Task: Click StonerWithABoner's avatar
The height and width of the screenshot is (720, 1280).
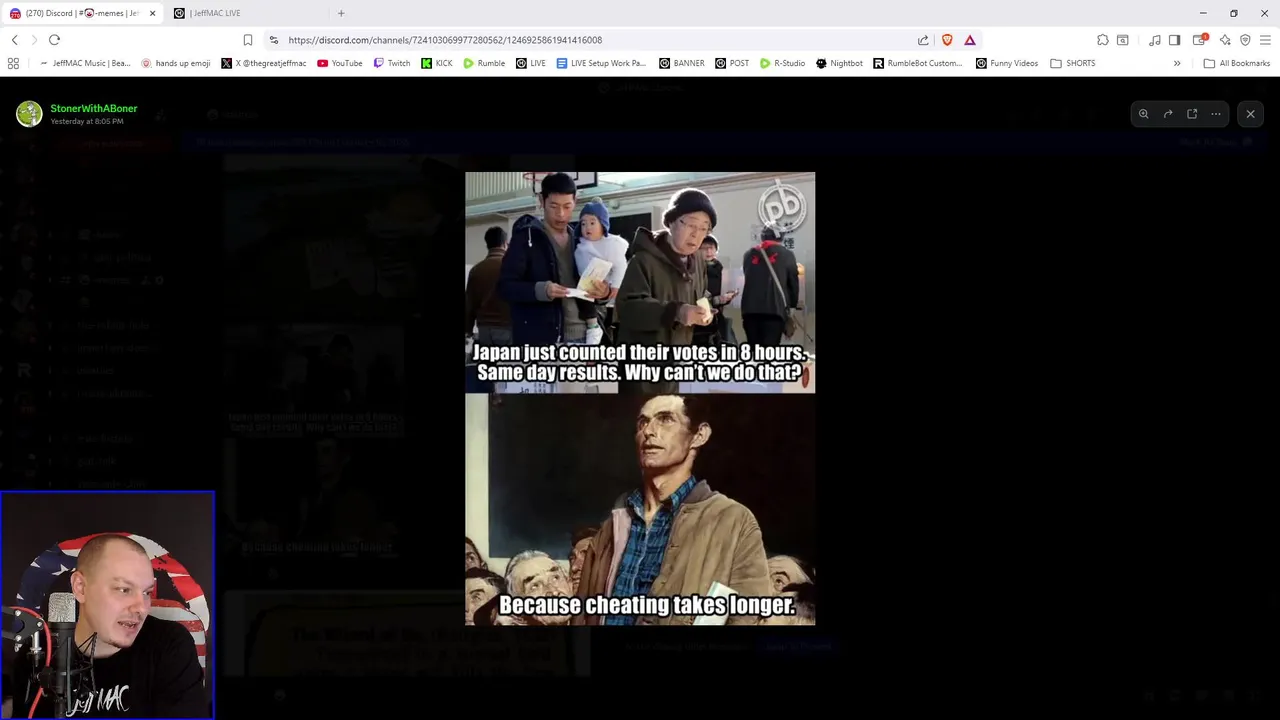Action: (29, 114)
